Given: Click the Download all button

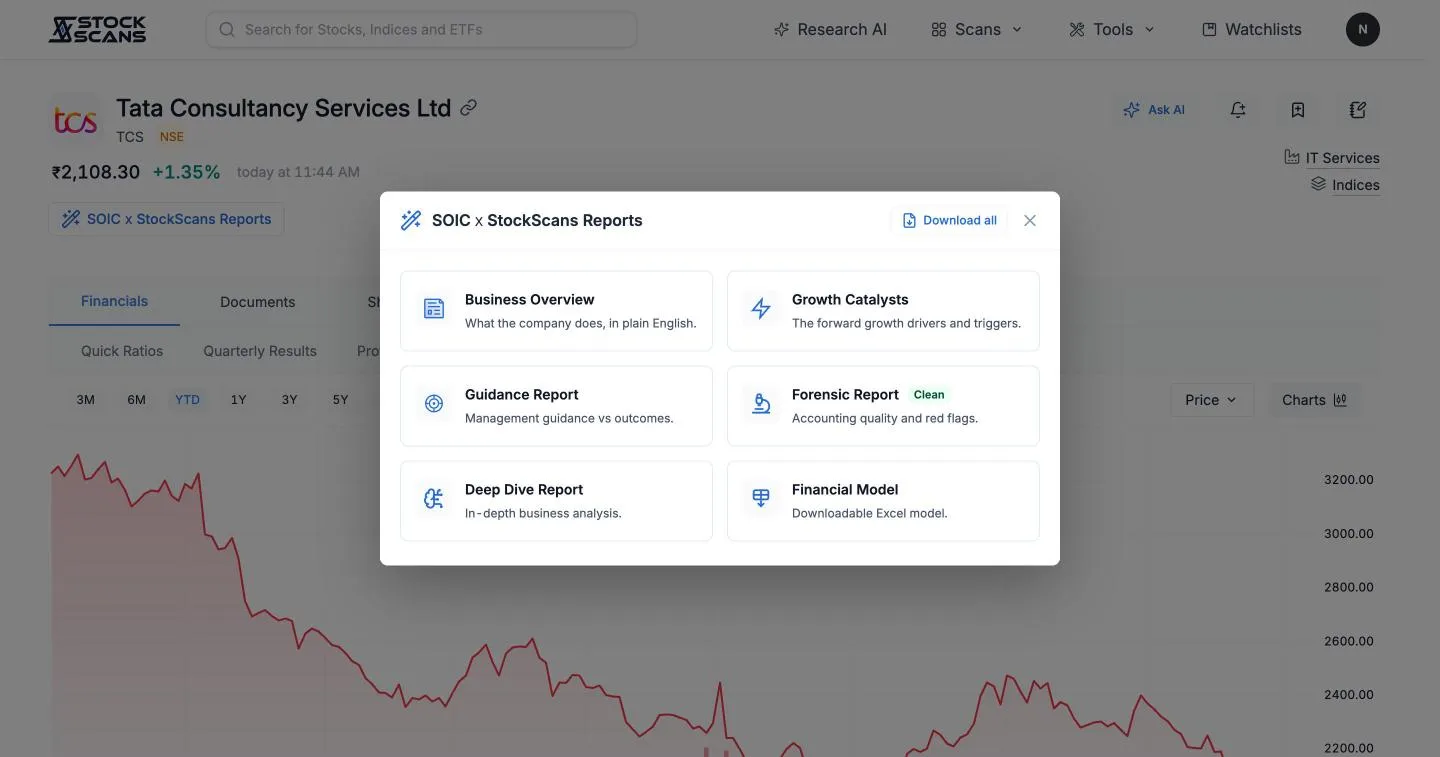Looking at the screenshot, I should click(950, 220).
